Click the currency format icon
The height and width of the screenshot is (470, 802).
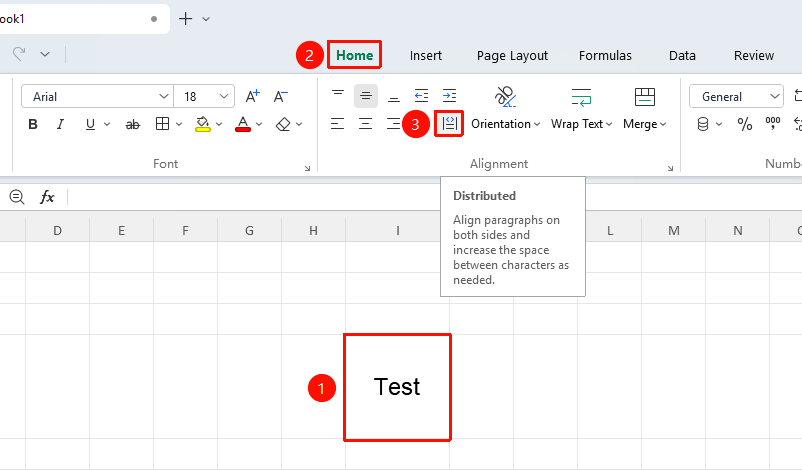[703, 124]
